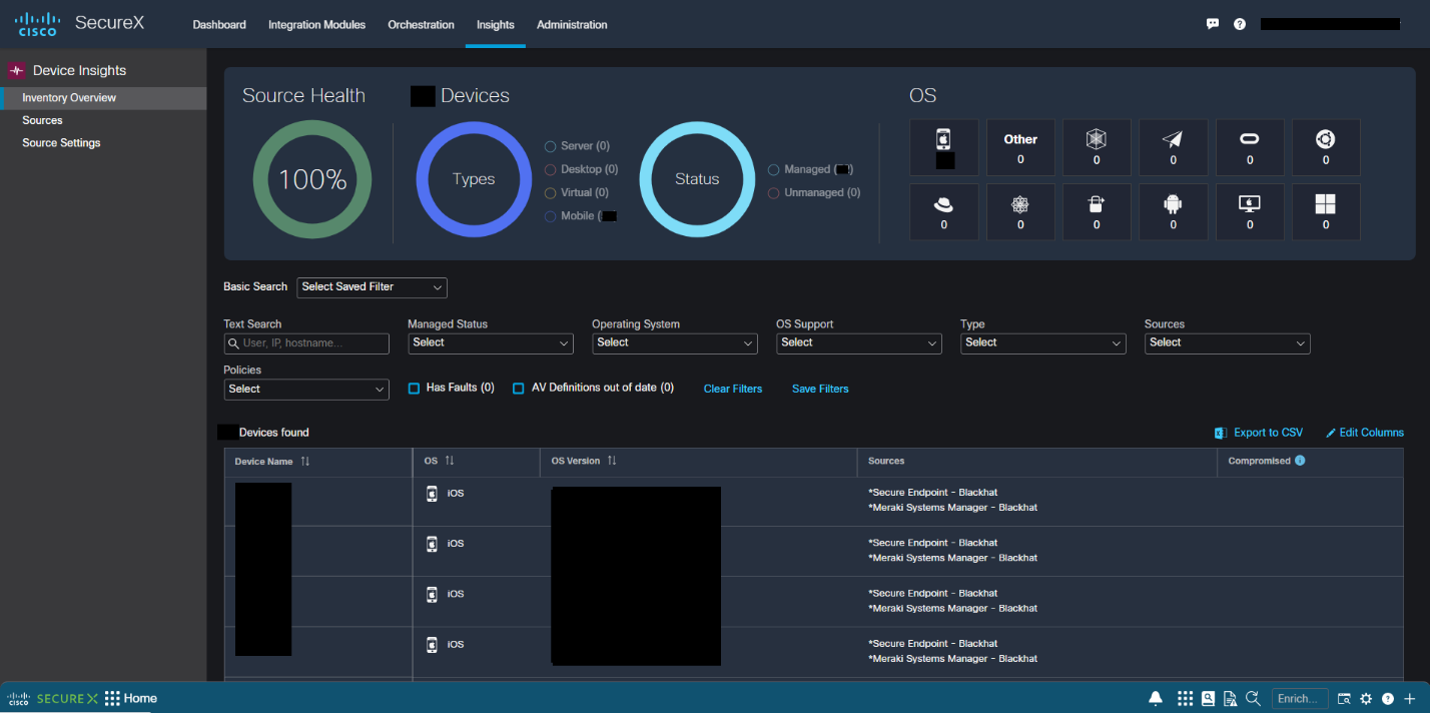Click the notifications bell in the bottom ribbon
Viewport: 1430px width, 715px height.
[1156, 699]
